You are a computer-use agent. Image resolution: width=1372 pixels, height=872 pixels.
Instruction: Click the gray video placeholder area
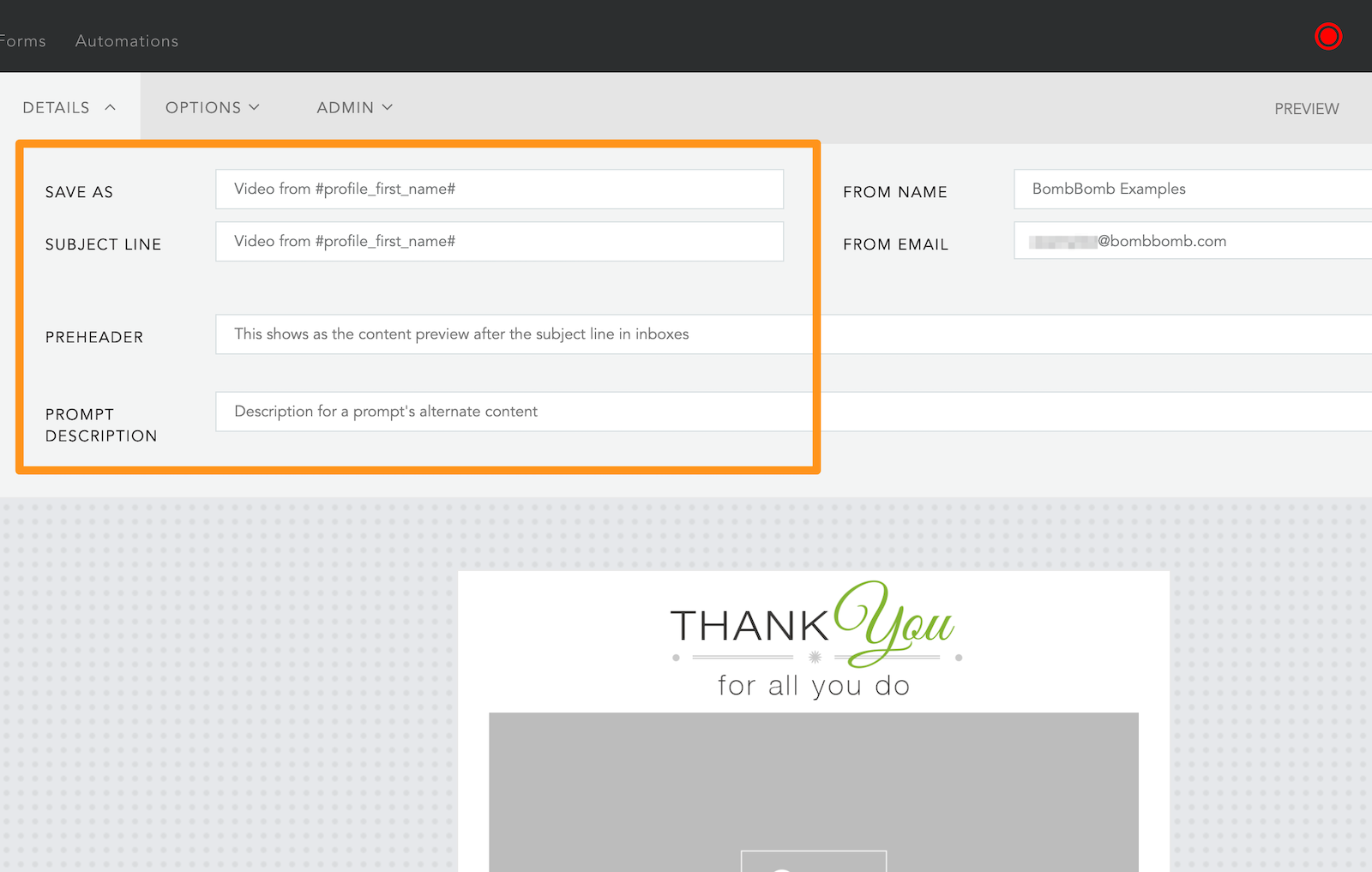(x=814, y=792)
